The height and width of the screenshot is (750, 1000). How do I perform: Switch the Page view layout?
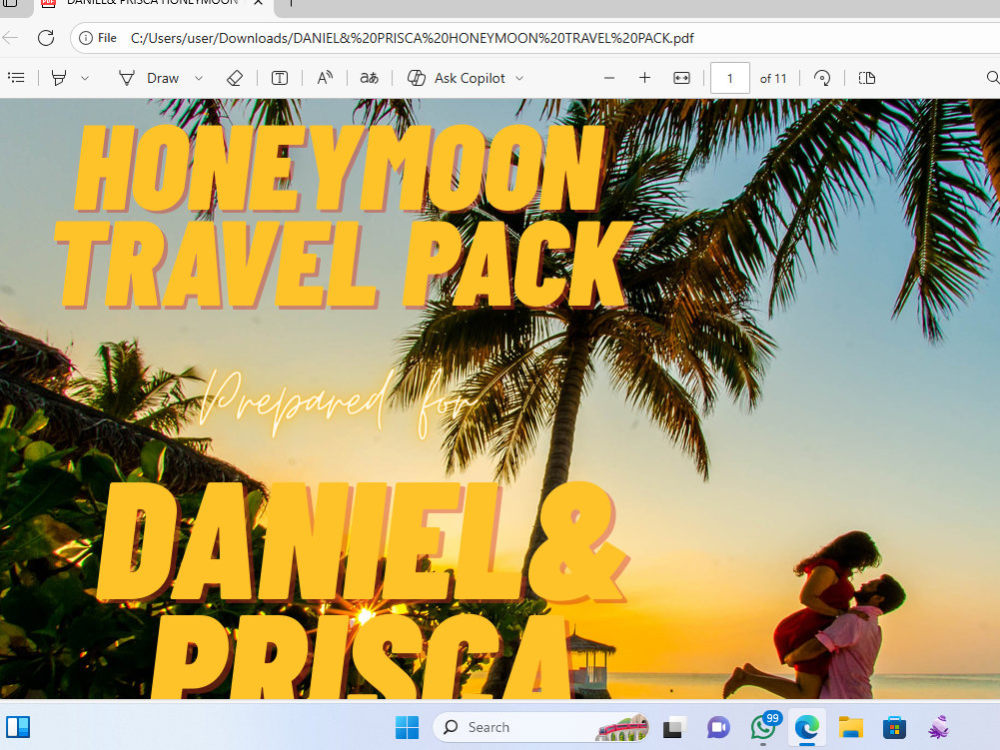[867, 78]
